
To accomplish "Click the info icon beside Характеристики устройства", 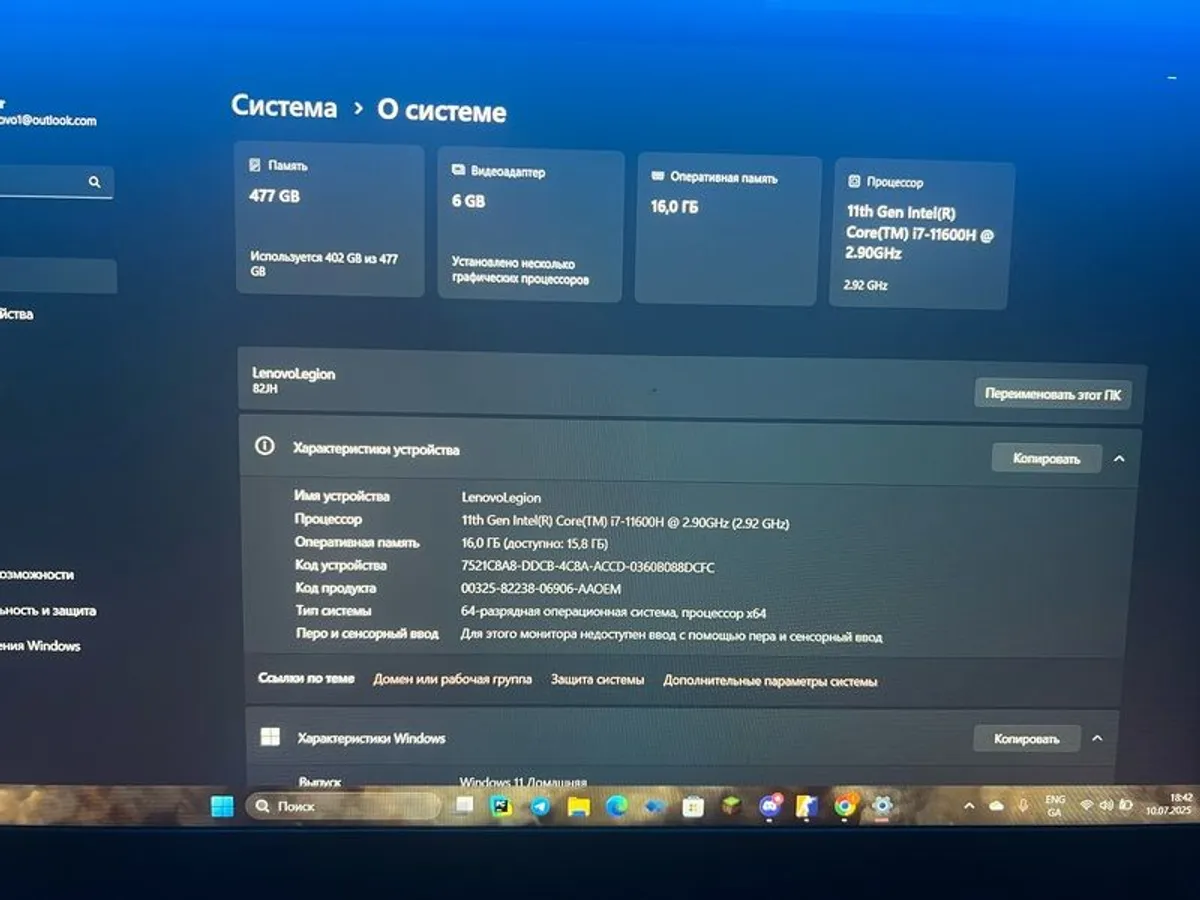I will [x=264, y=446].
